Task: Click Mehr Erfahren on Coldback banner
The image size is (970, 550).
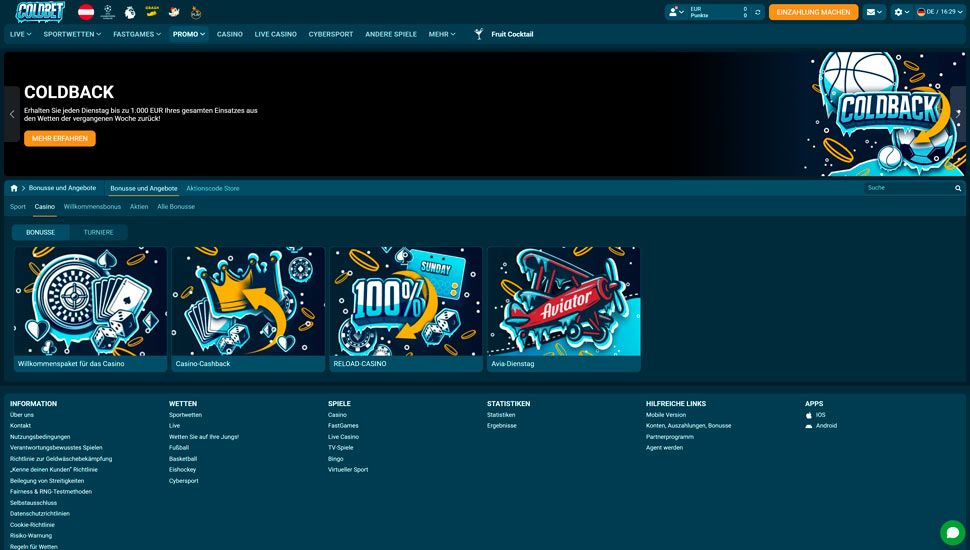Action: point(60,139)
